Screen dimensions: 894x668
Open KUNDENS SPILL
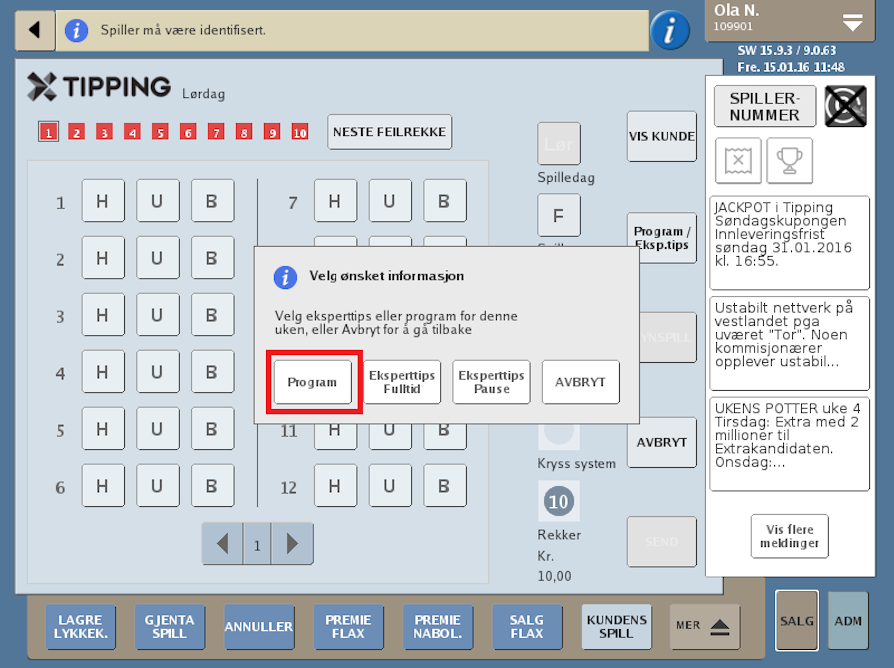coord(616,627)
